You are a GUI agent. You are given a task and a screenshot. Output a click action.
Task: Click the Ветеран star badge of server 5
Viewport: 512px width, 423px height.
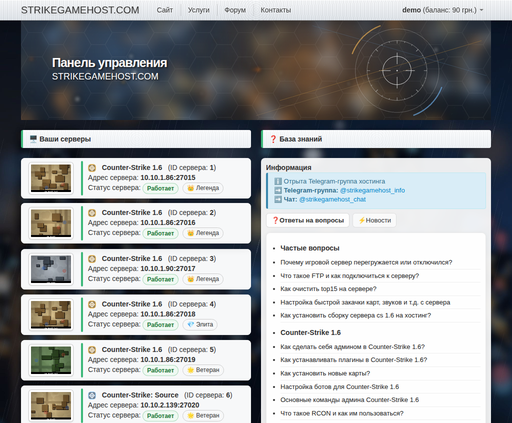click(x=203, y=370)
